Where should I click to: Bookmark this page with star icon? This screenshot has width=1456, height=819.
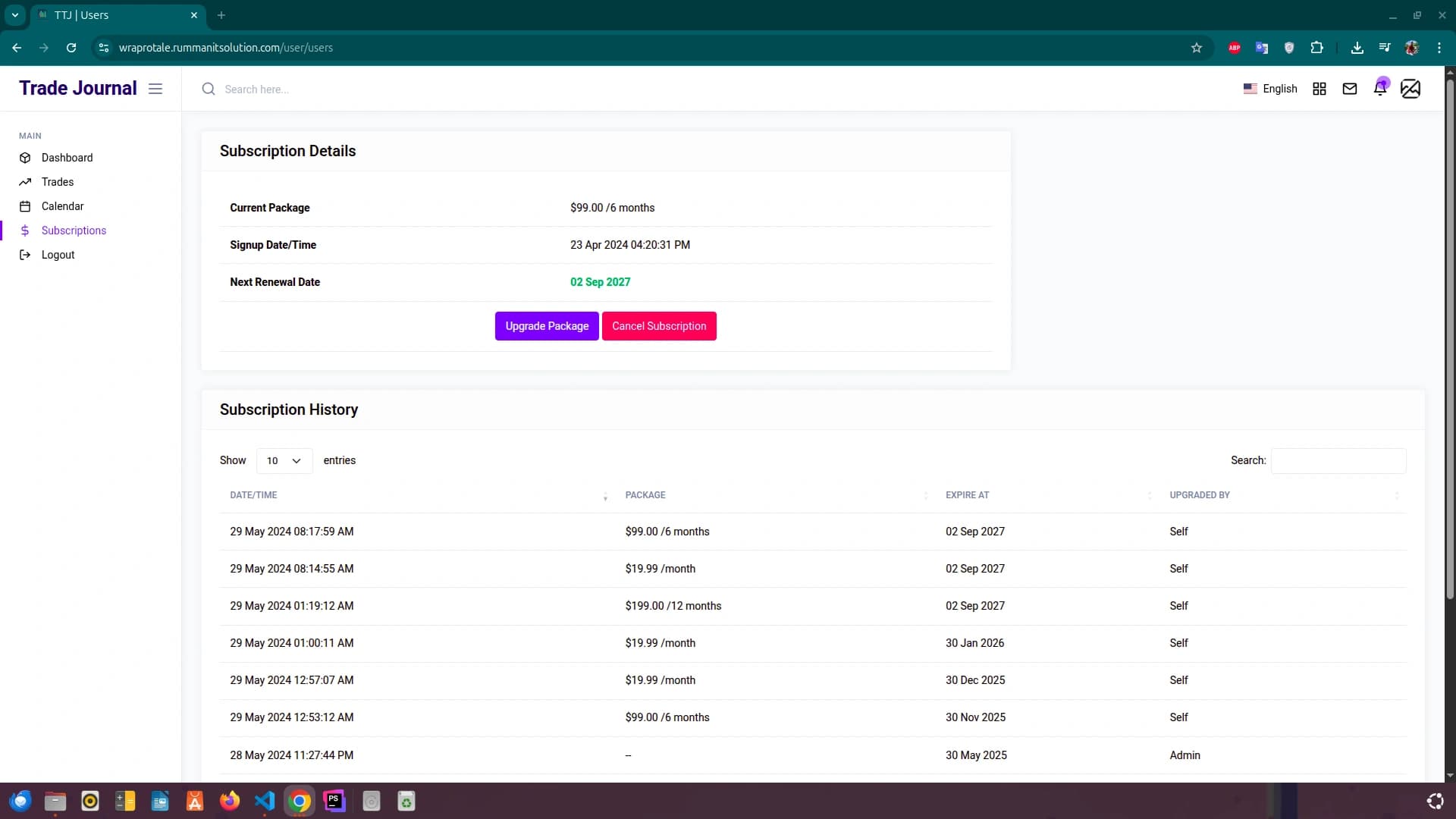coord(1197,48)
